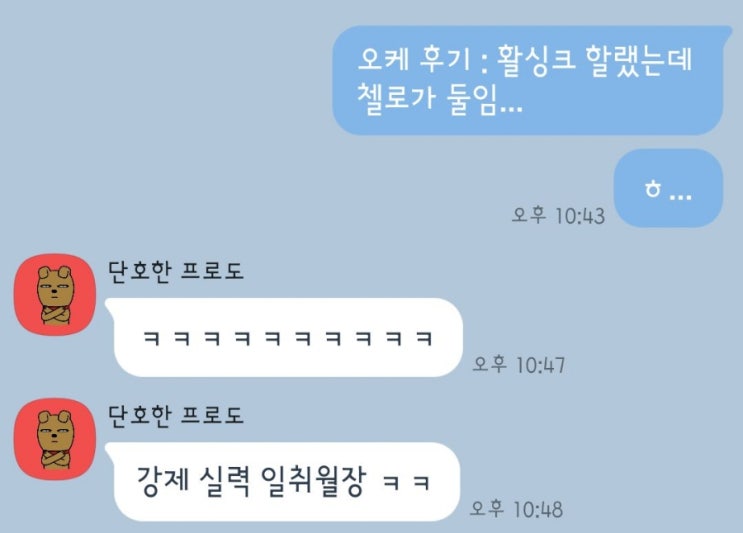
Task: Open the Frodo avatar beside the ㅋㅋㅋㅋ message
Action: (55, 295)
